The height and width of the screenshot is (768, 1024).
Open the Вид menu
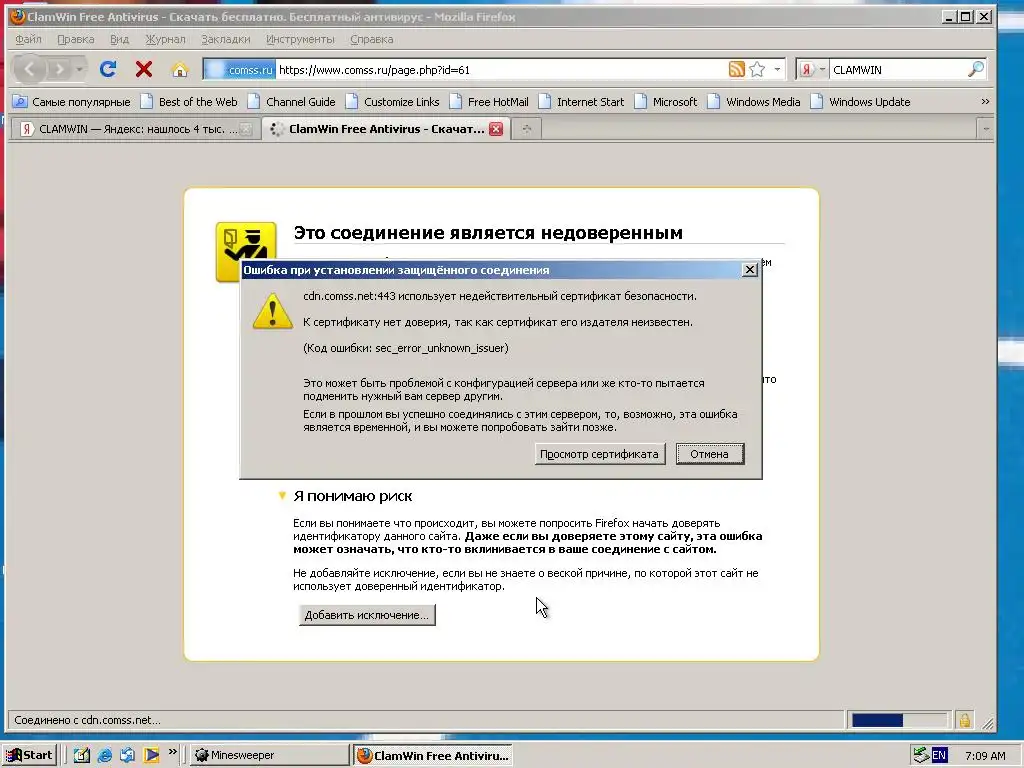pyautogui.click(x=119, y=39)
